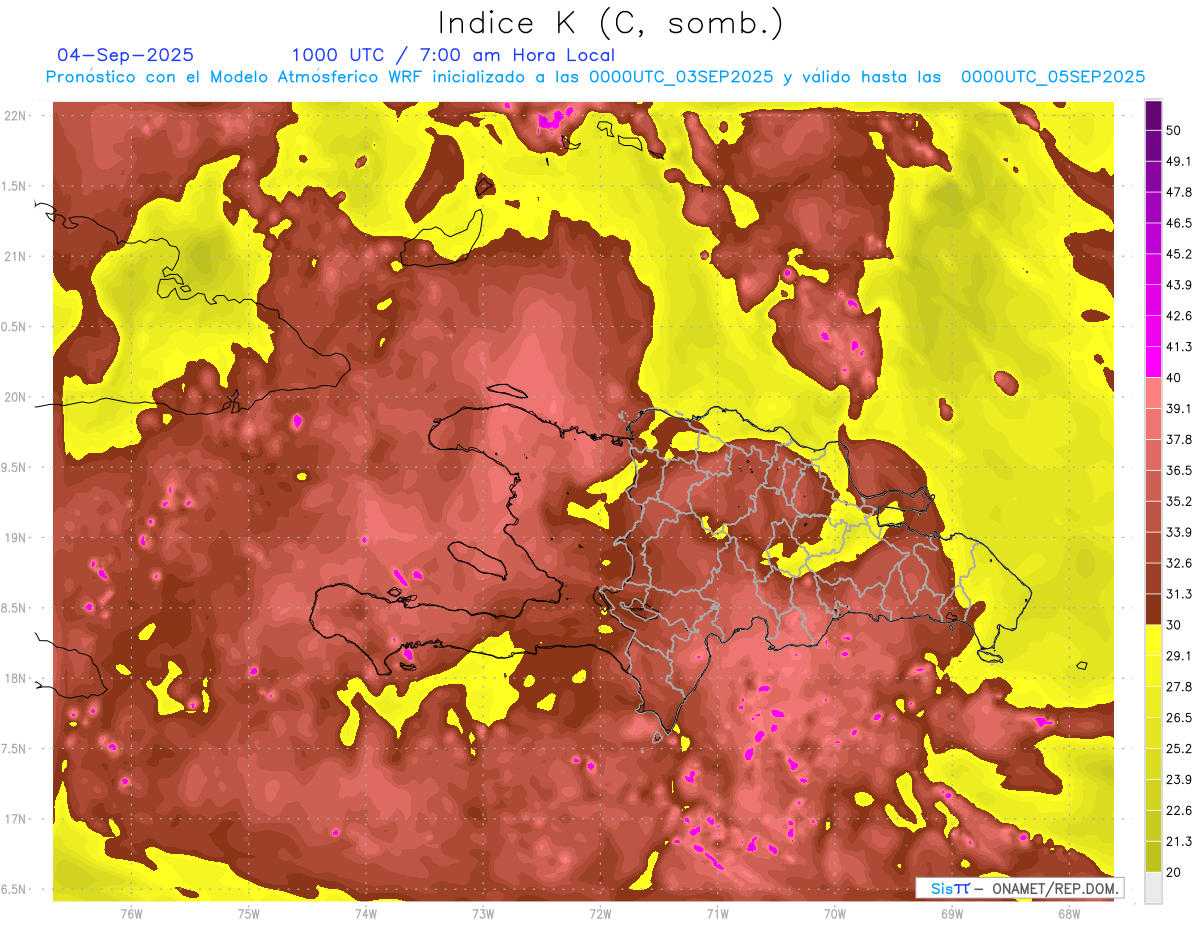Click latitude axis label '20N'

point(15,397)
